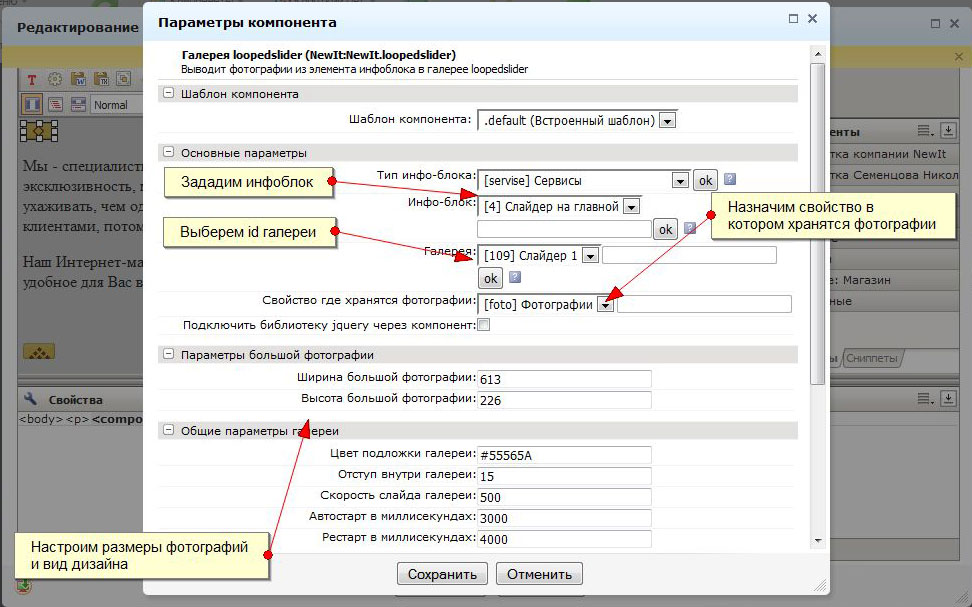Click the red T text icon in editor toolbar
972x607 pixels.
click(32, 79)
